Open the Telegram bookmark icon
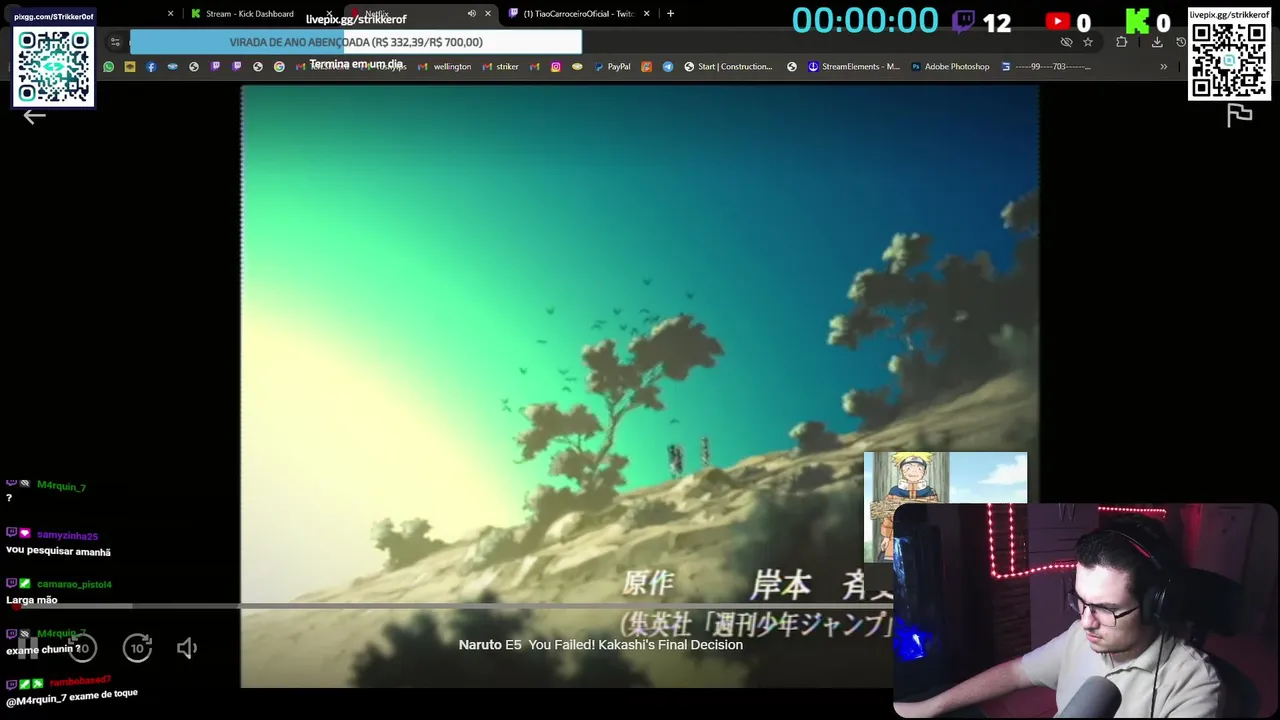Screen dimensions: 1280x720 pos(668,67)
